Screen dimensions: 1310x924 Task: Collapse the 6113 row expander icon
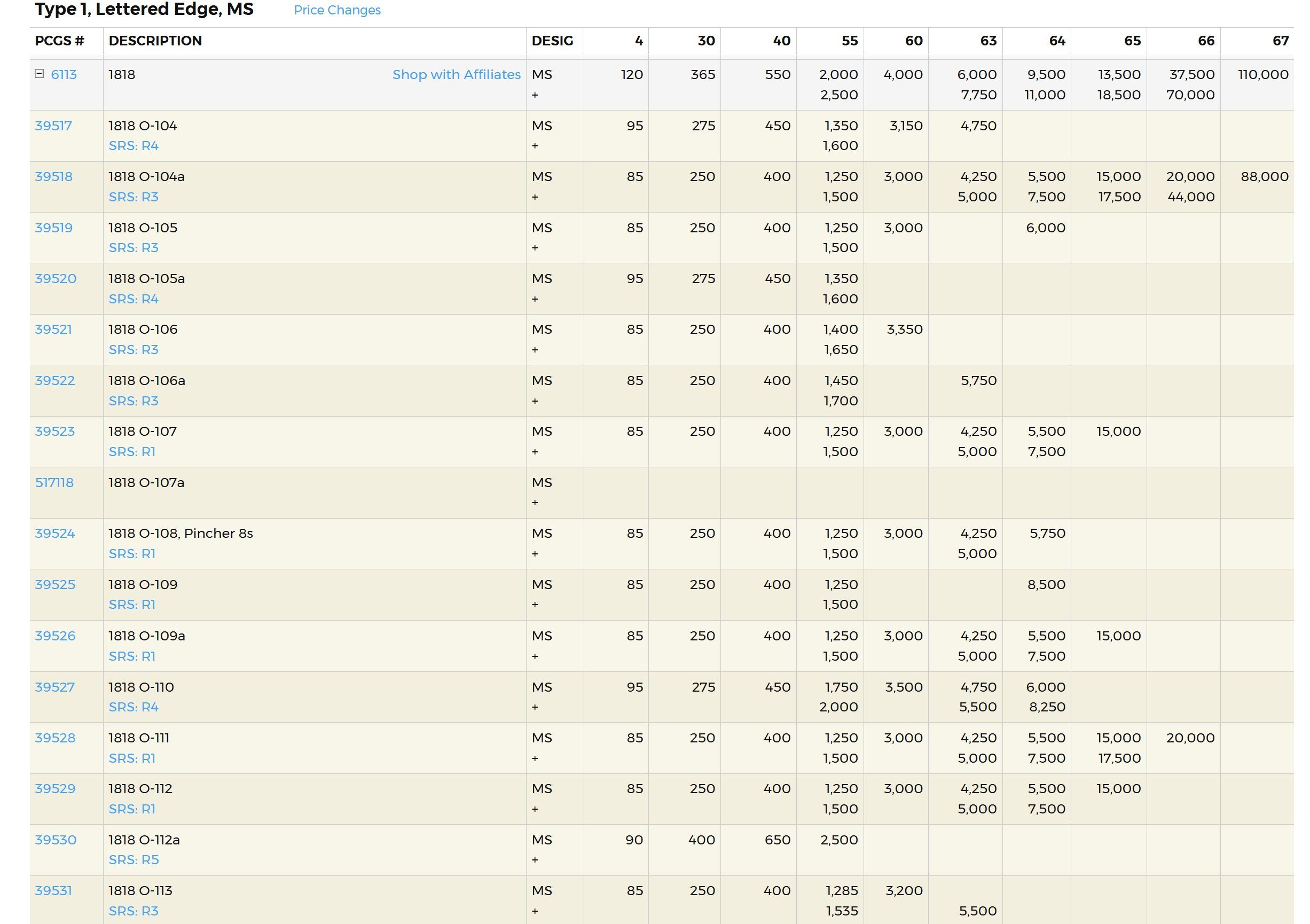click(40, 74)
